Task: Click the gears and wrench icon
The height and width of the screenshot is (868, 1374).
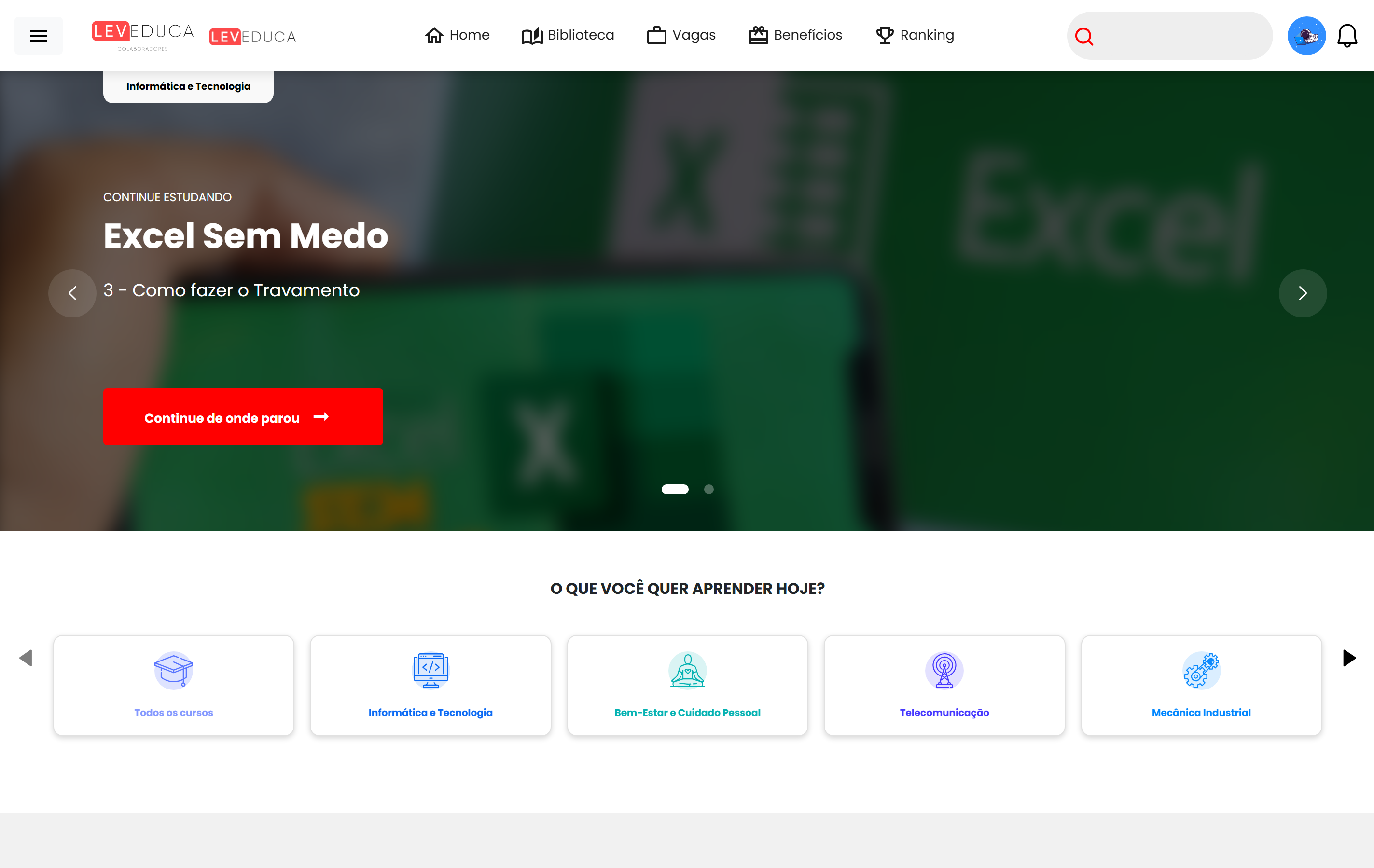Action: 1202,670
